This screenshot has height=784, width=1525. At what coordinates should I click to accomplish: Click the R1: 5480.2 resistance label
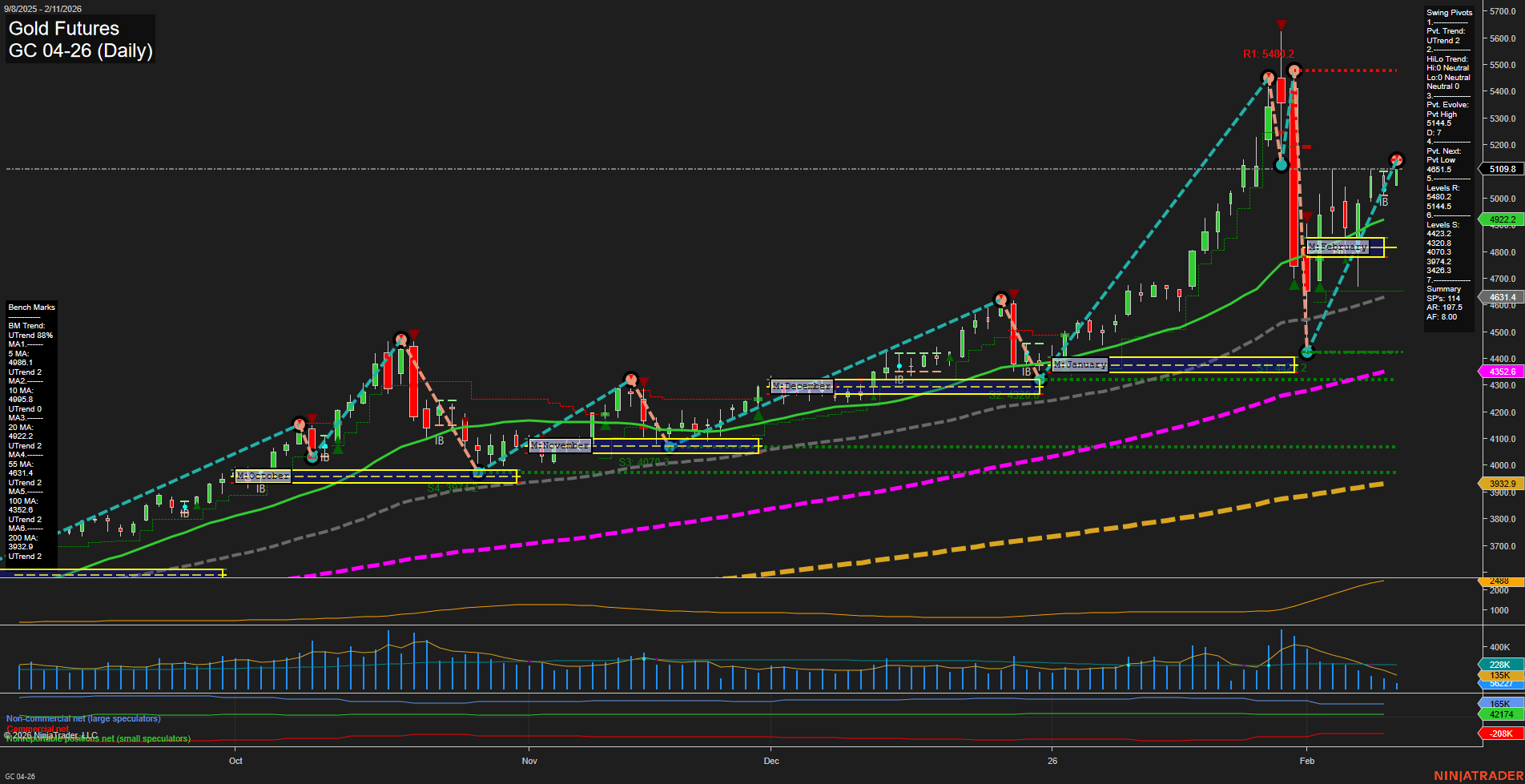pyautogui.click(x=1269, y=54)
